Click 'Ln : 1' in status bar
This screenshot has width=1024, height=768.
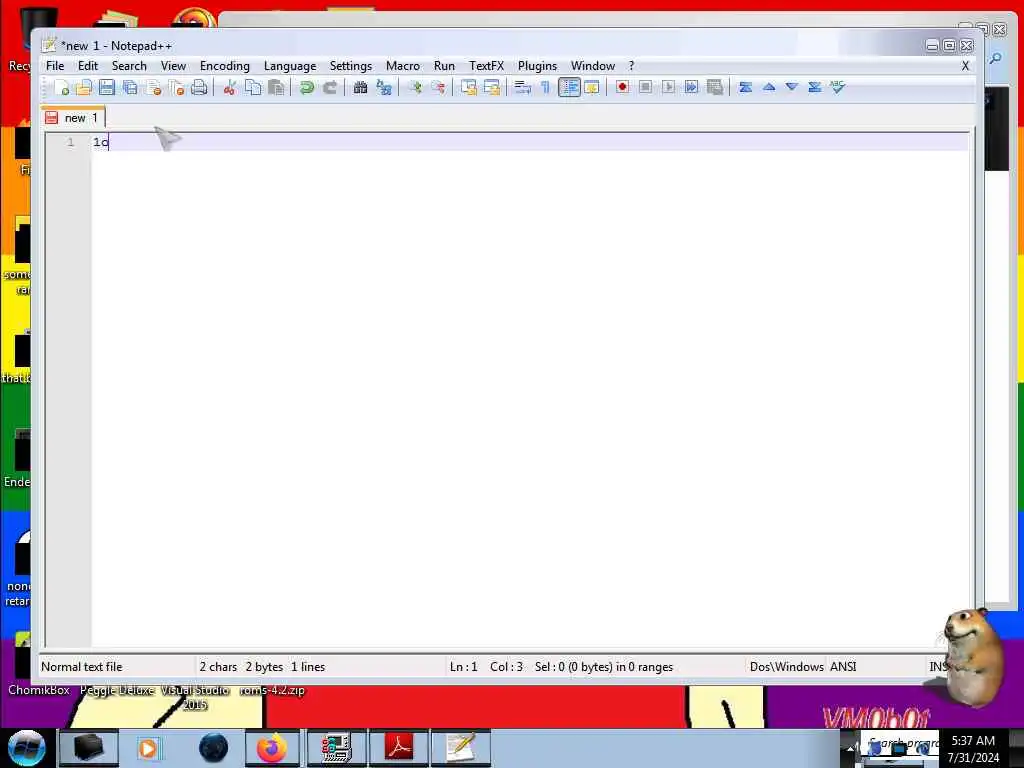pos(464,667)
